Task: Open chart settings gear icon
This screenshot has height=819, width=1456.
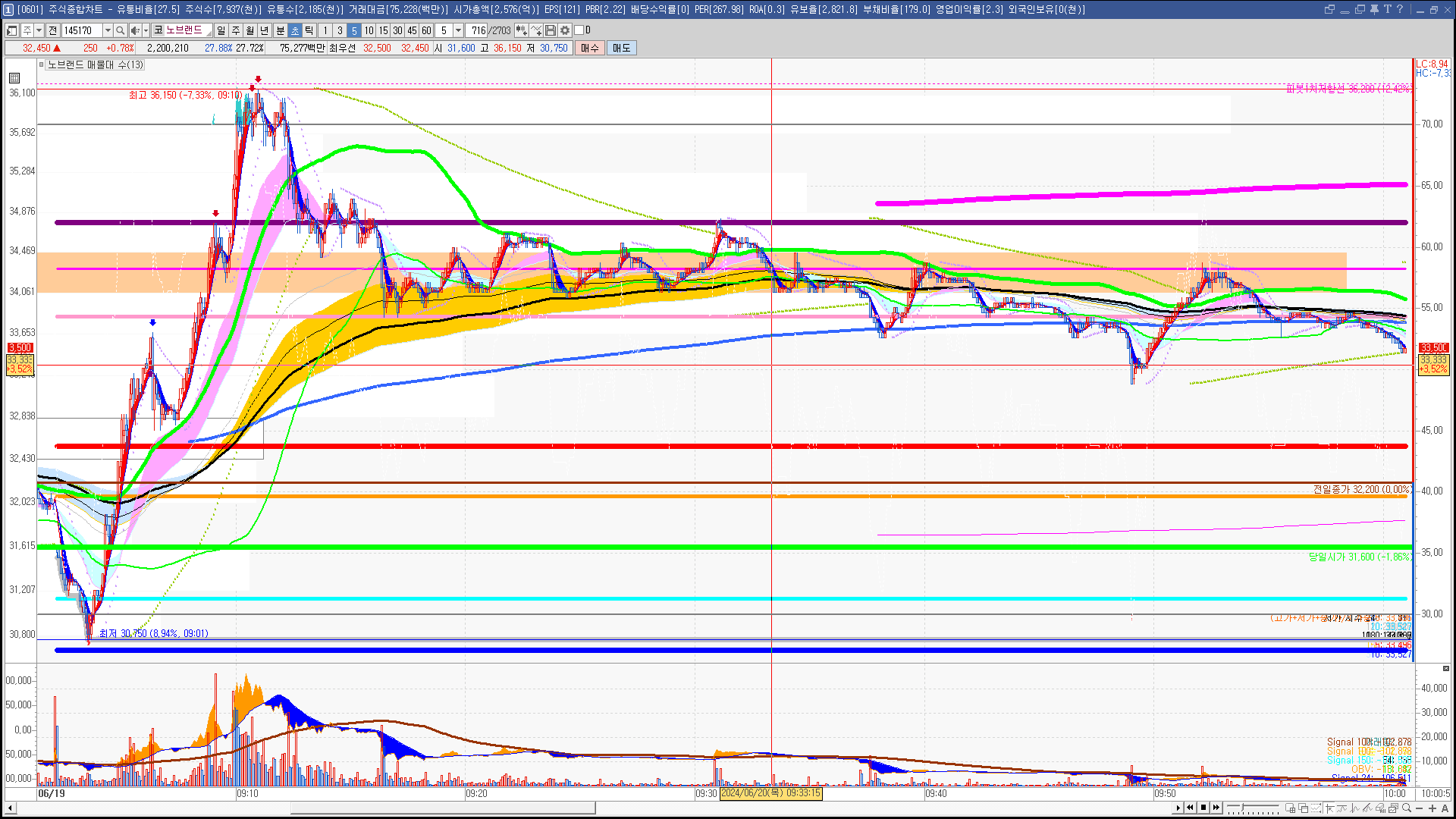Action: 564,30
